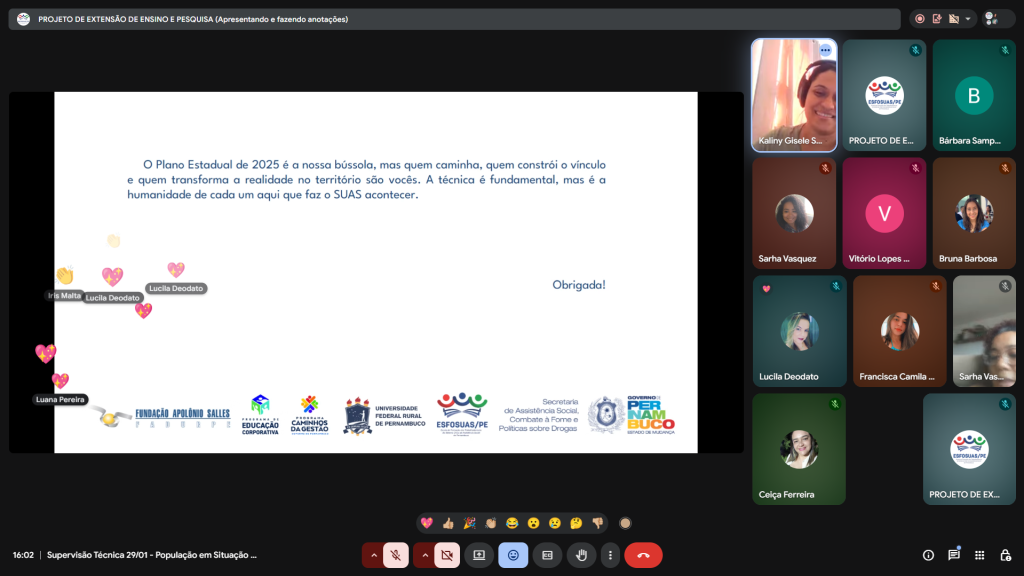Expand microphone audio settings arrow
The width and height of the screenshot is (1024, 576).
[374, 555]
